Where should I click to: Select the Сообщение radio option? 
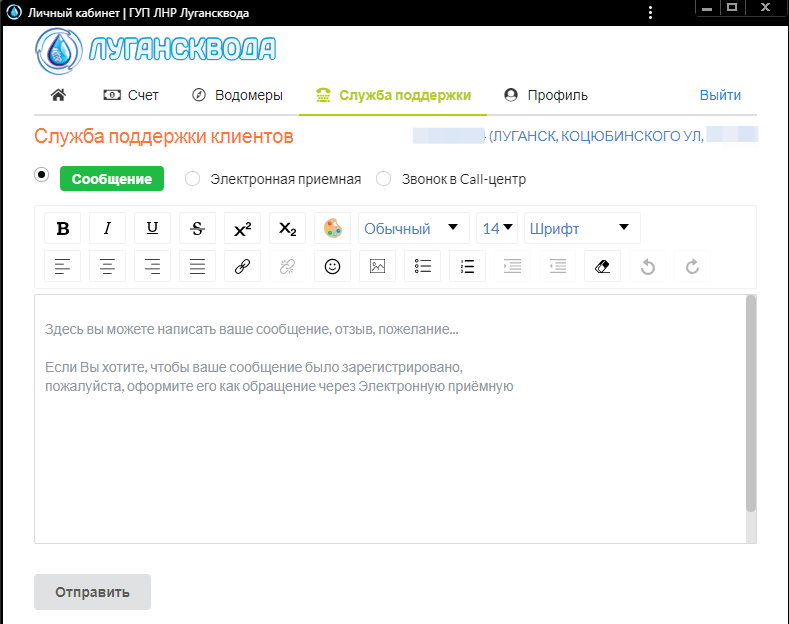(x=42, y=174)
